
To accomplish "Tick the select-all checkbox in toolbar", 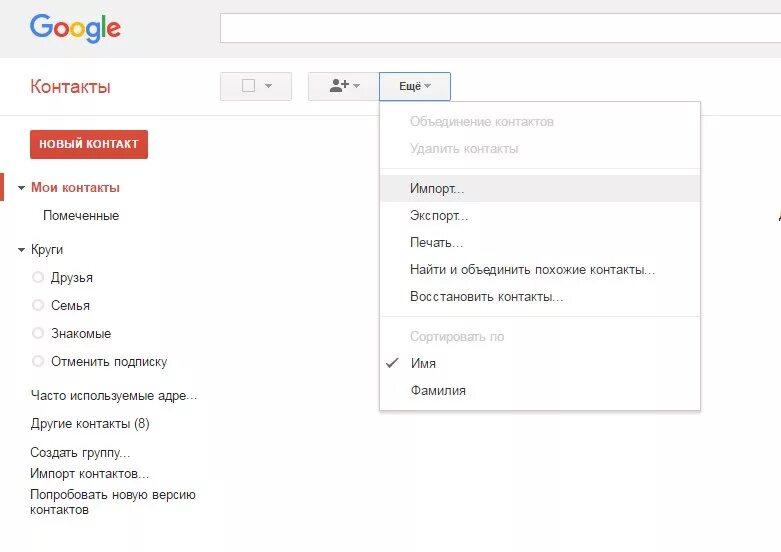I will point(248,86).
